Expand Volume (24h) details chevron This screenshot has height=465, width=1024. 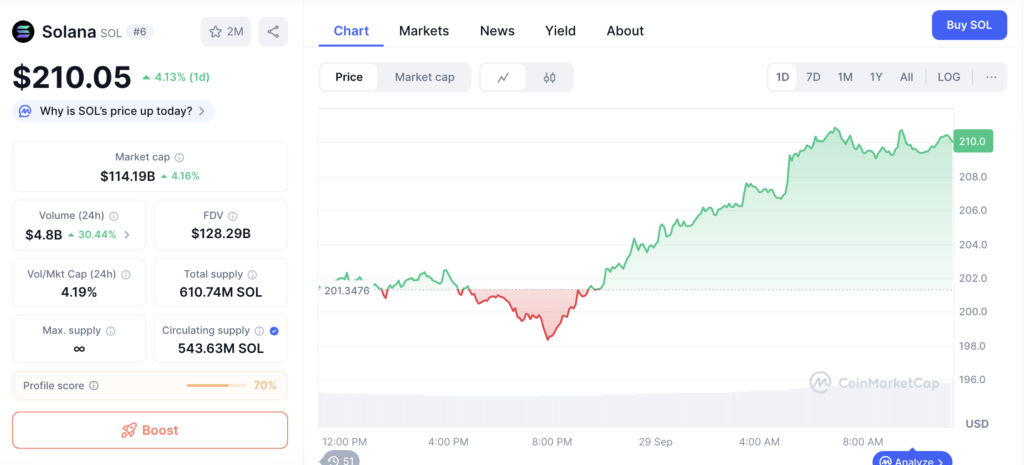coord(127,234)
